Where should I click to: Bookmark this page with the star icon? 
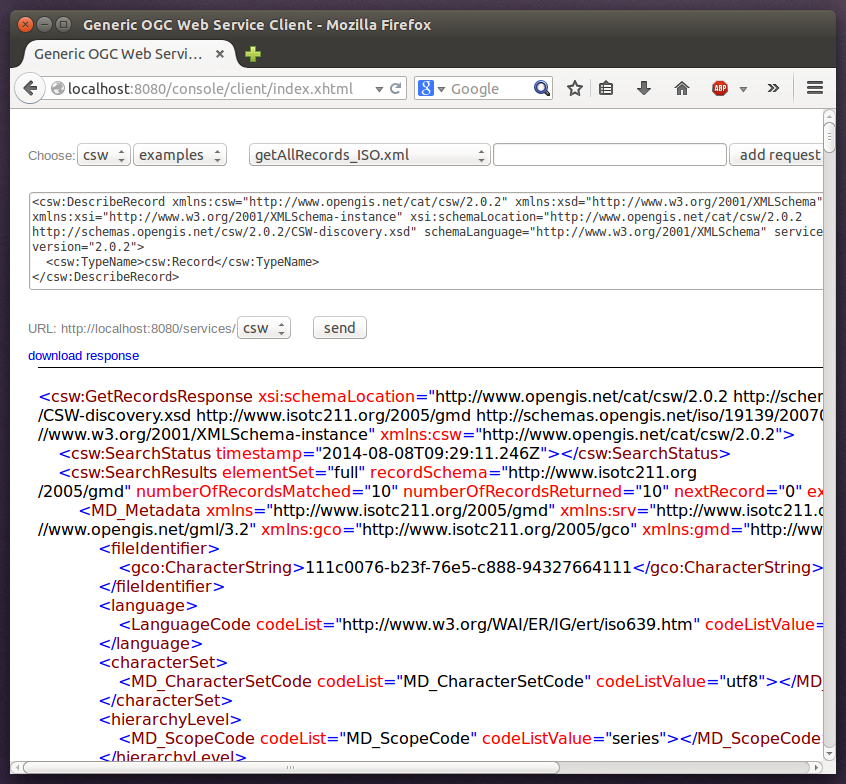point(574,88)
